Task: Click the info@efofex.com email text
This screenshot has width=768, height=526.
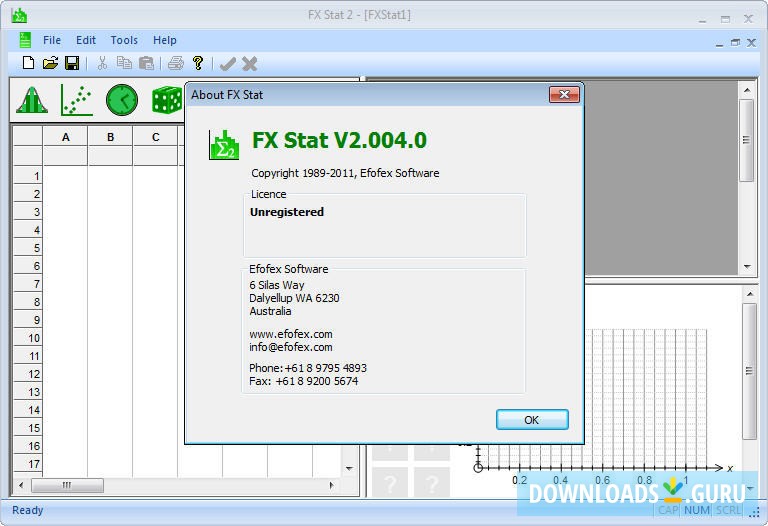Action: pyautogui.click(x=290, y=347)
